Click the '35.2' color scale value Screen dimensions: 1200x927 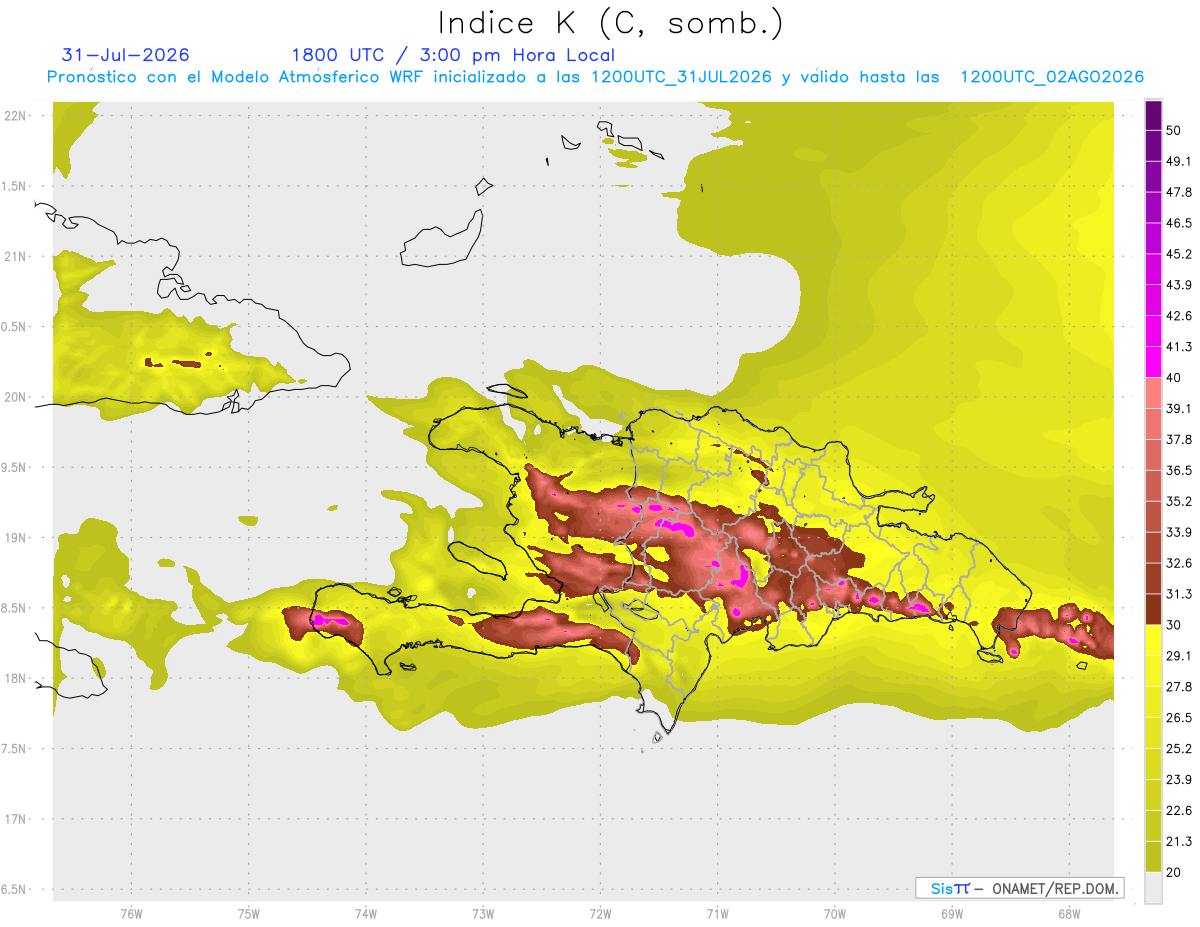coord(1179,501)
